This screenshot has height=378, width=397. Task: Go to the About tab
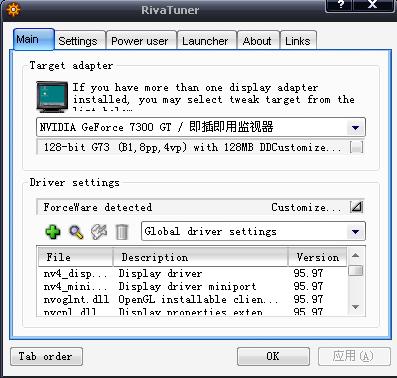click(x=258, y=41)
